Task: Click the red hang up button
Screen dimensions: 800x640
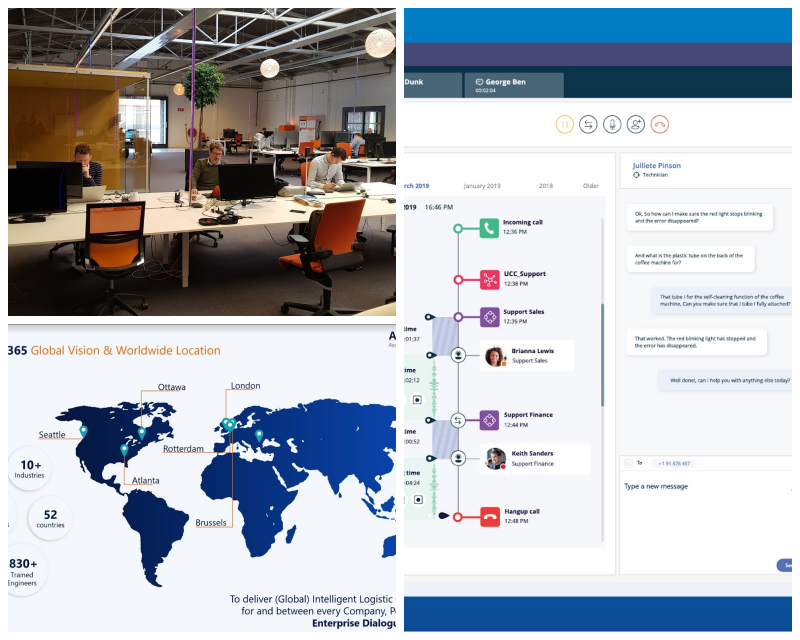Action: point(660,125)
